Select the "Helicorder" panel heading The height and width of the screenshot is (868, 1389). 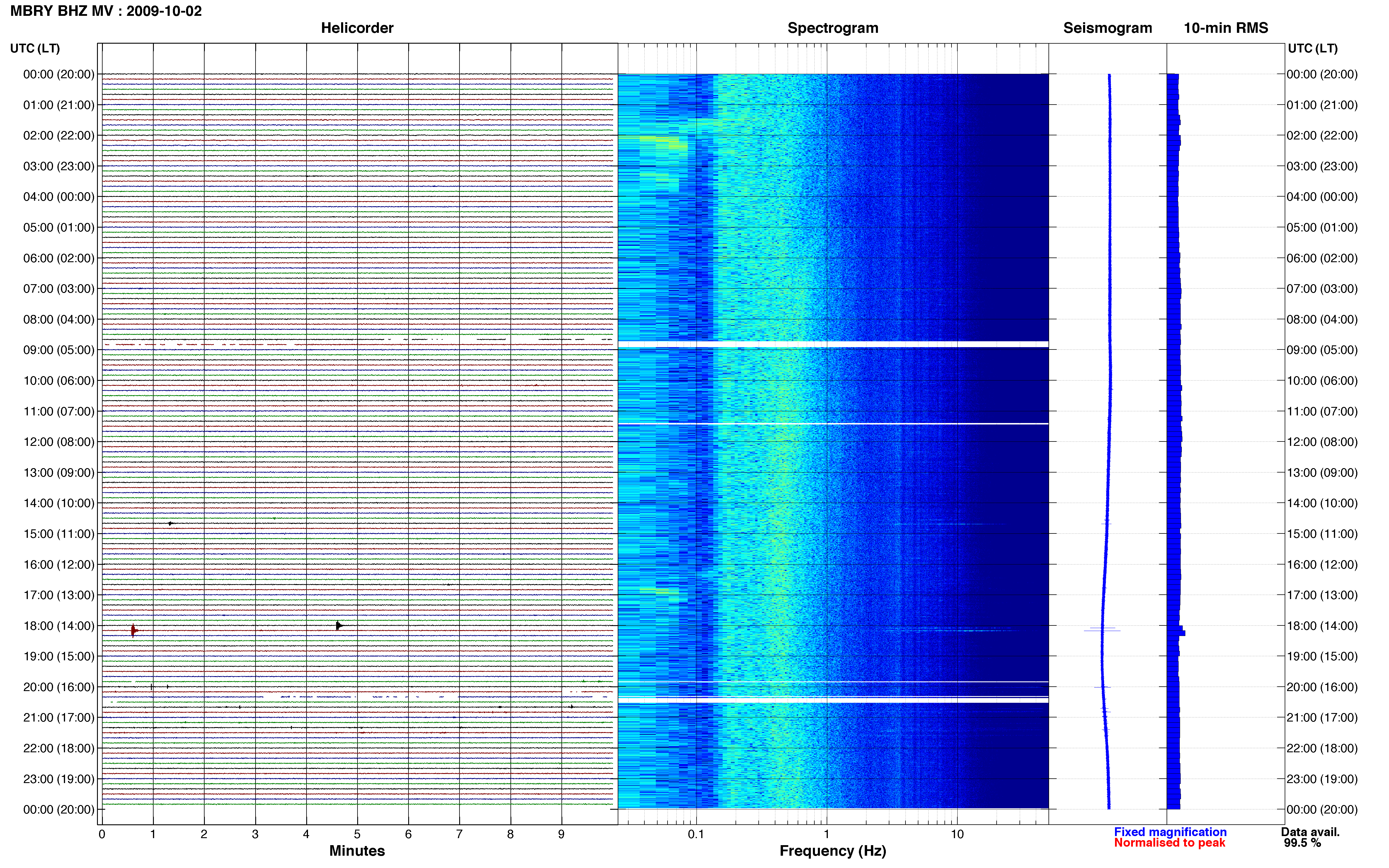coord(357,28)
